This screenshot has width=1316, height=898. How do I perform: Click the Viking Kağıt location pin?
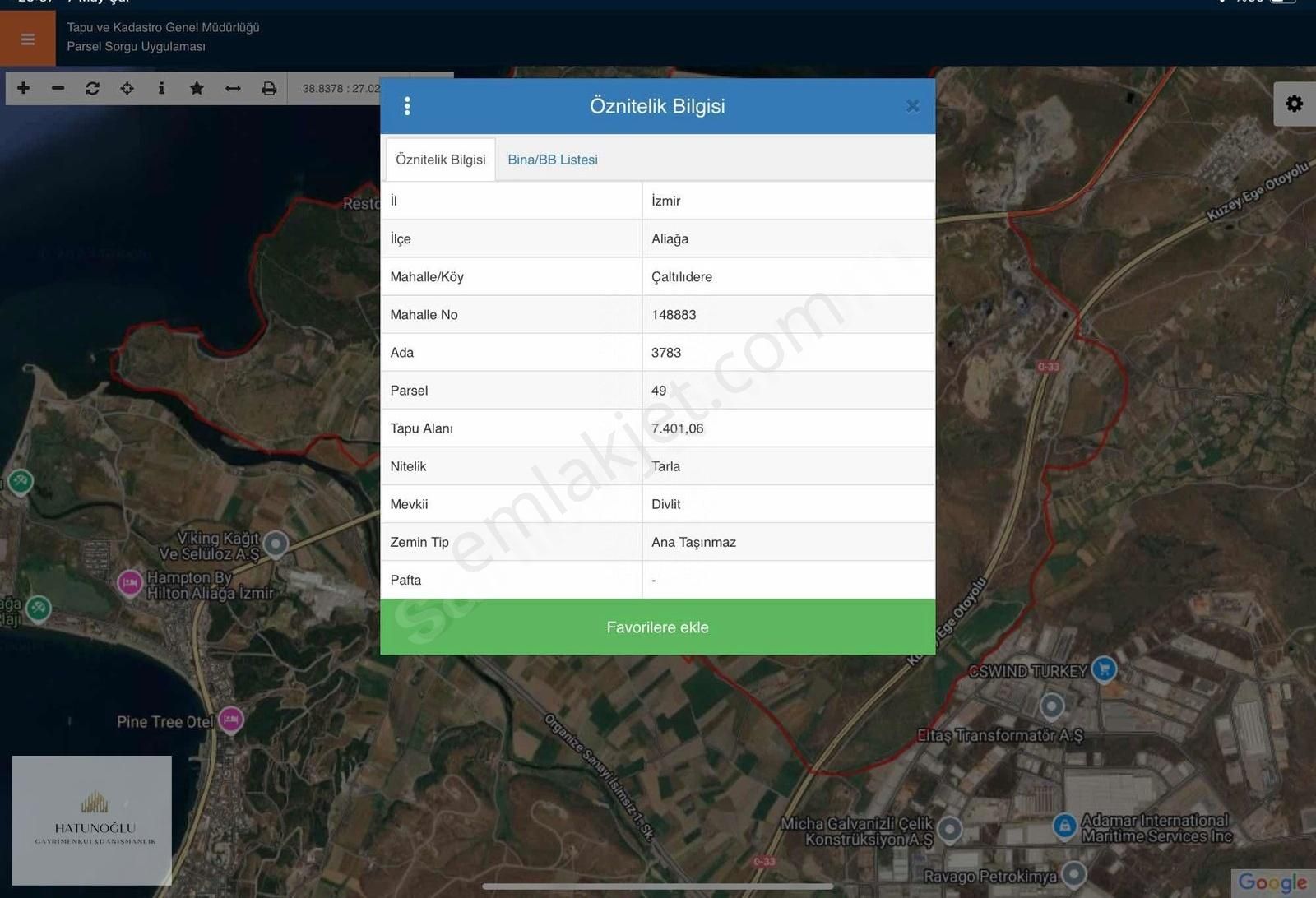[276, 544]
